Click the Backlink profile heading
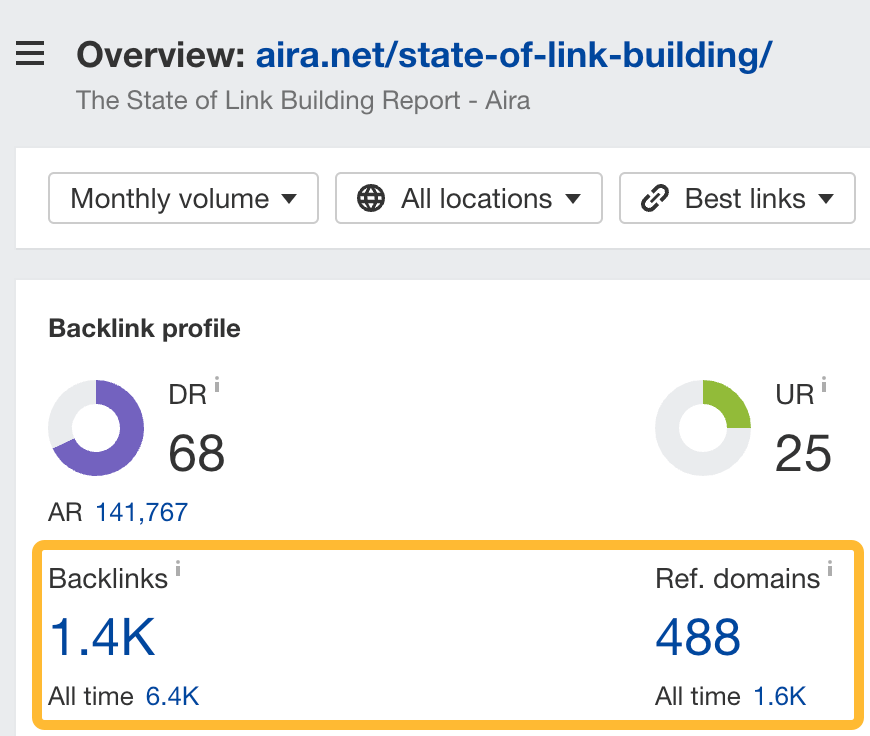Screen dimensions: 870x736 tap(144, 329)
